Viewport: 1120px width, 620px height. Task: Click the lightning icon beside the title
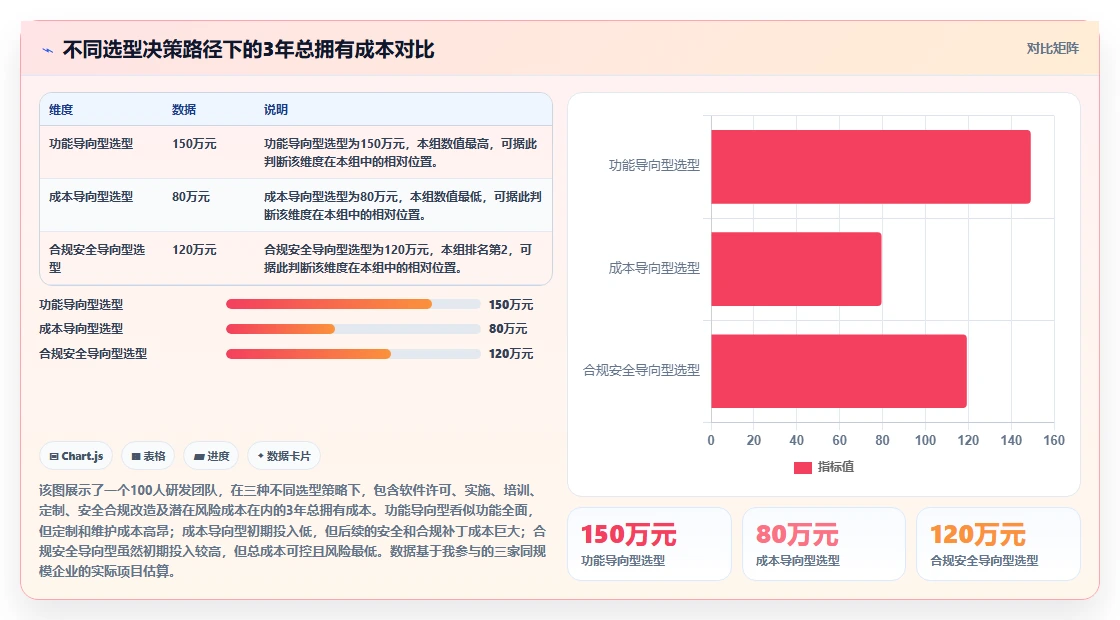coord(48,51)
